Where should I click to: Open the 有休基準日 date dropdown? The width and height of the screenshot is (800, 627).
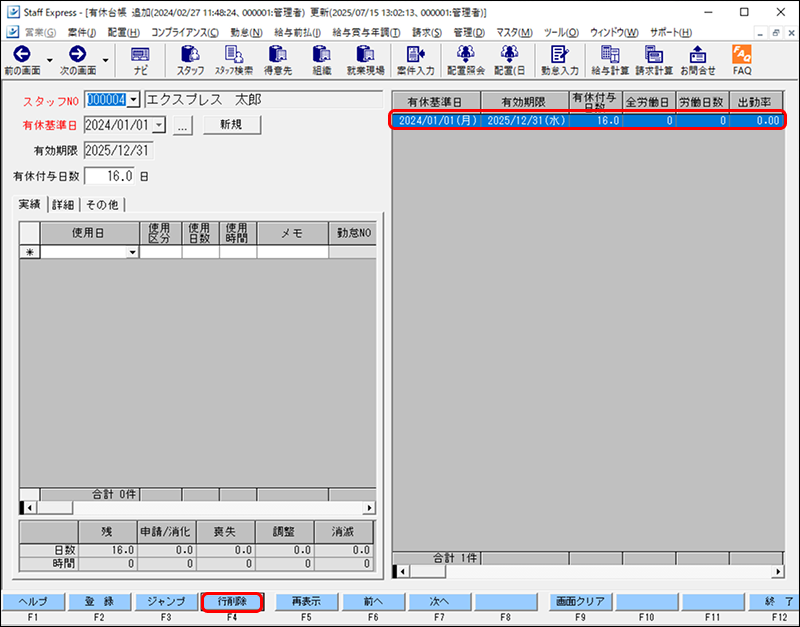159,124
